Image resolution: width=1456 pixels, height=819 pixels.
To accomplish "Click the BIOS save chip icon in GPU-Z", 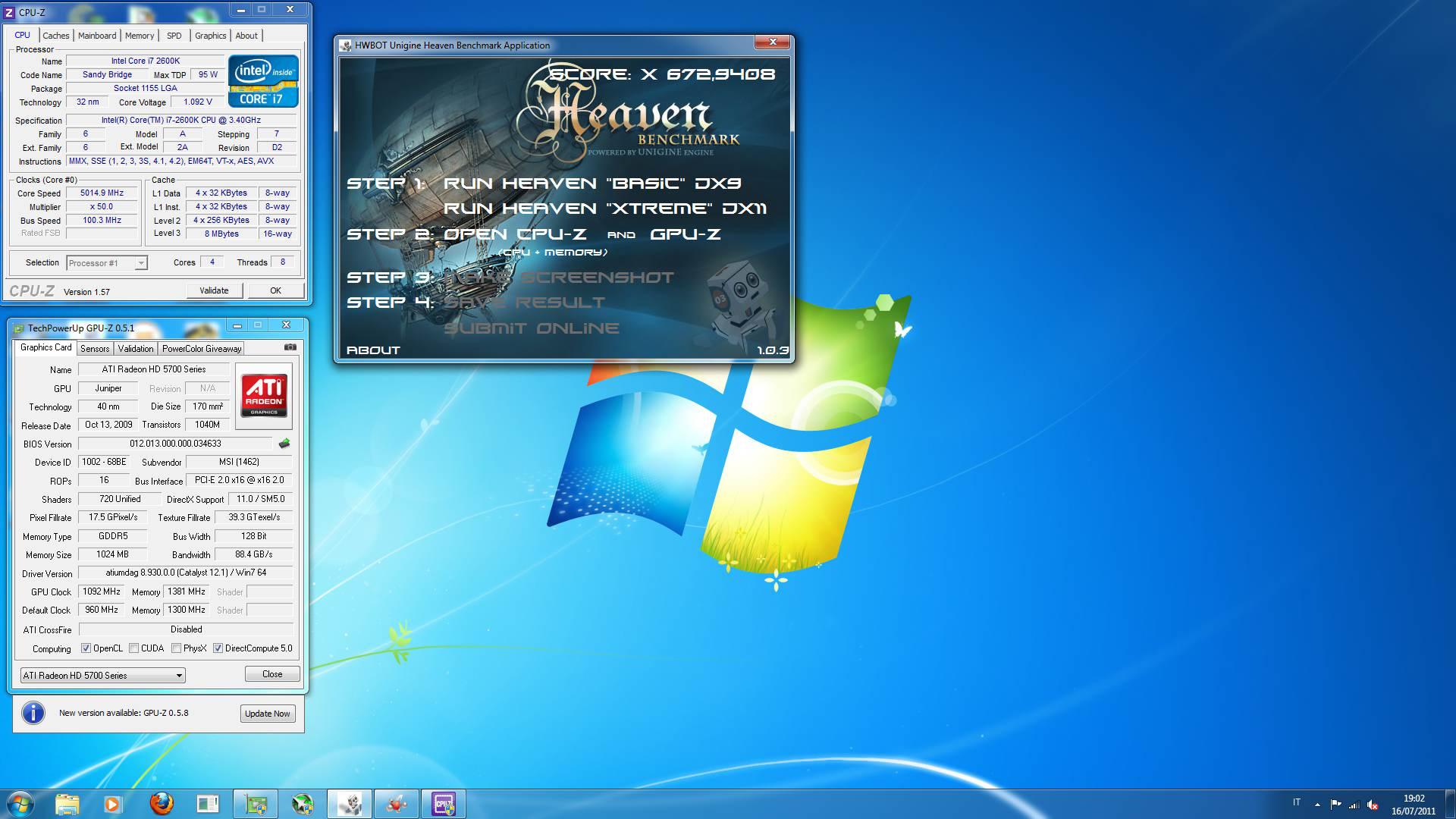I will 284,444.
